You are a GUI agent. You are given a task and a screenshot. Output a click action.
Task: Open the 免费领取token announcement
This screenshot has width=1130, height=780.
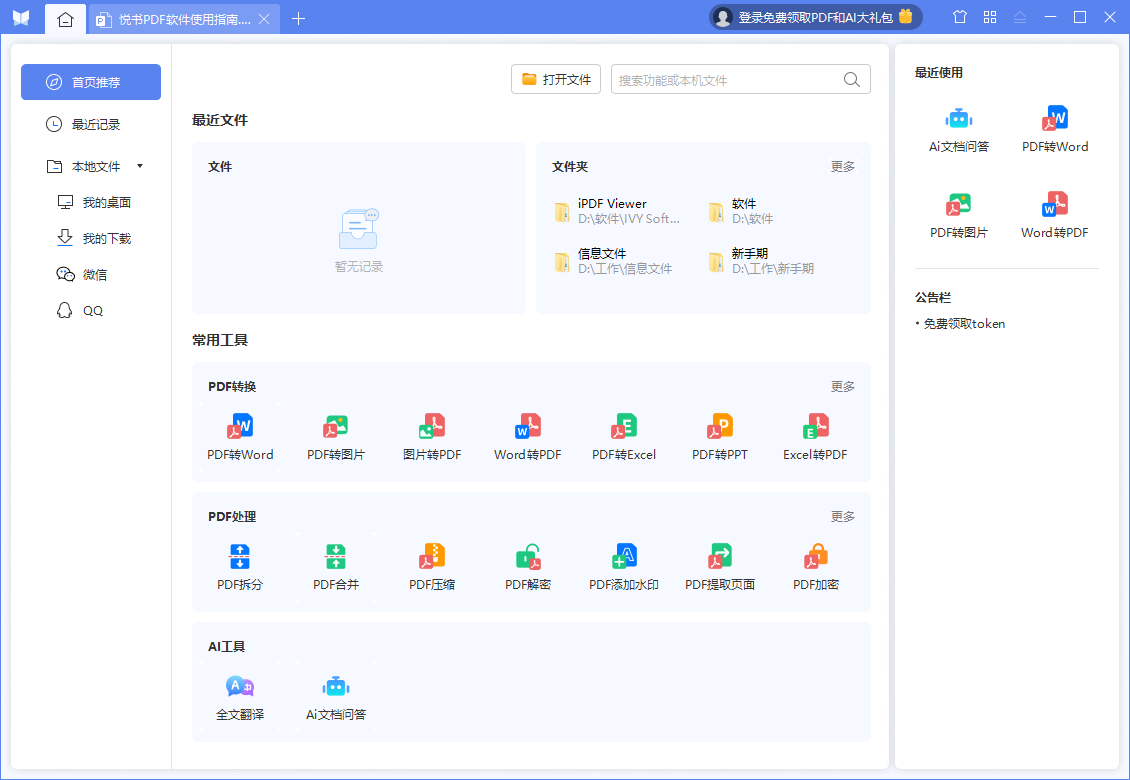pyautogui.click(x=964, y=324)
